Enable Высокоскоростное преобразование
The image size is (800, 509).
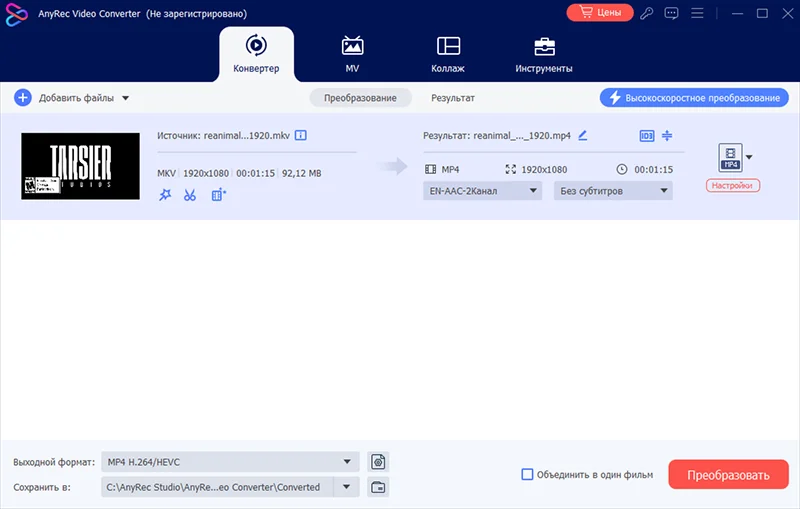[694, 98]
